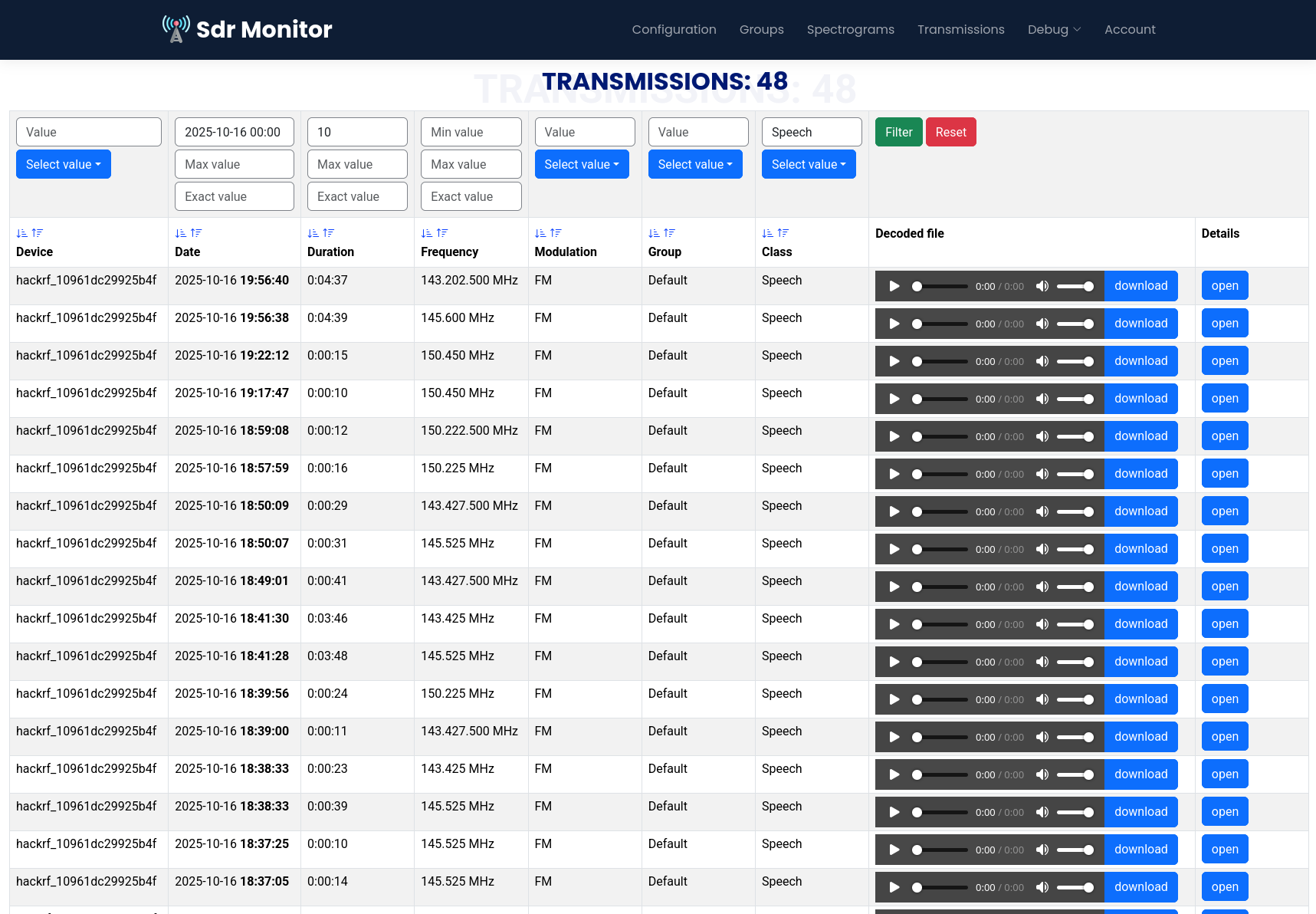Click the Sdr Monitor antenna logo

click(176, 29)
